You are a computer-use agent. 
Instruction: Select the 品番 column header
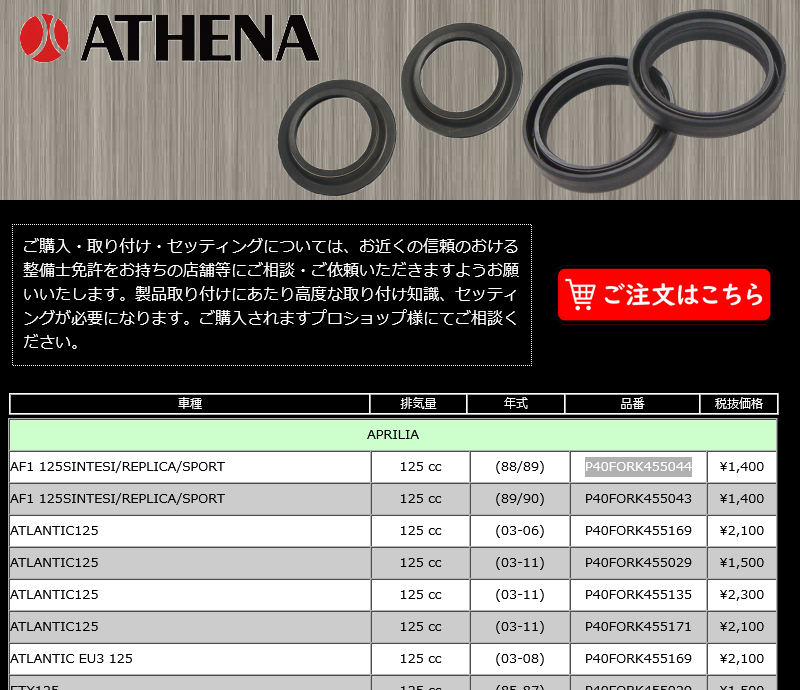pyautogui.click(x=633, y=404)
